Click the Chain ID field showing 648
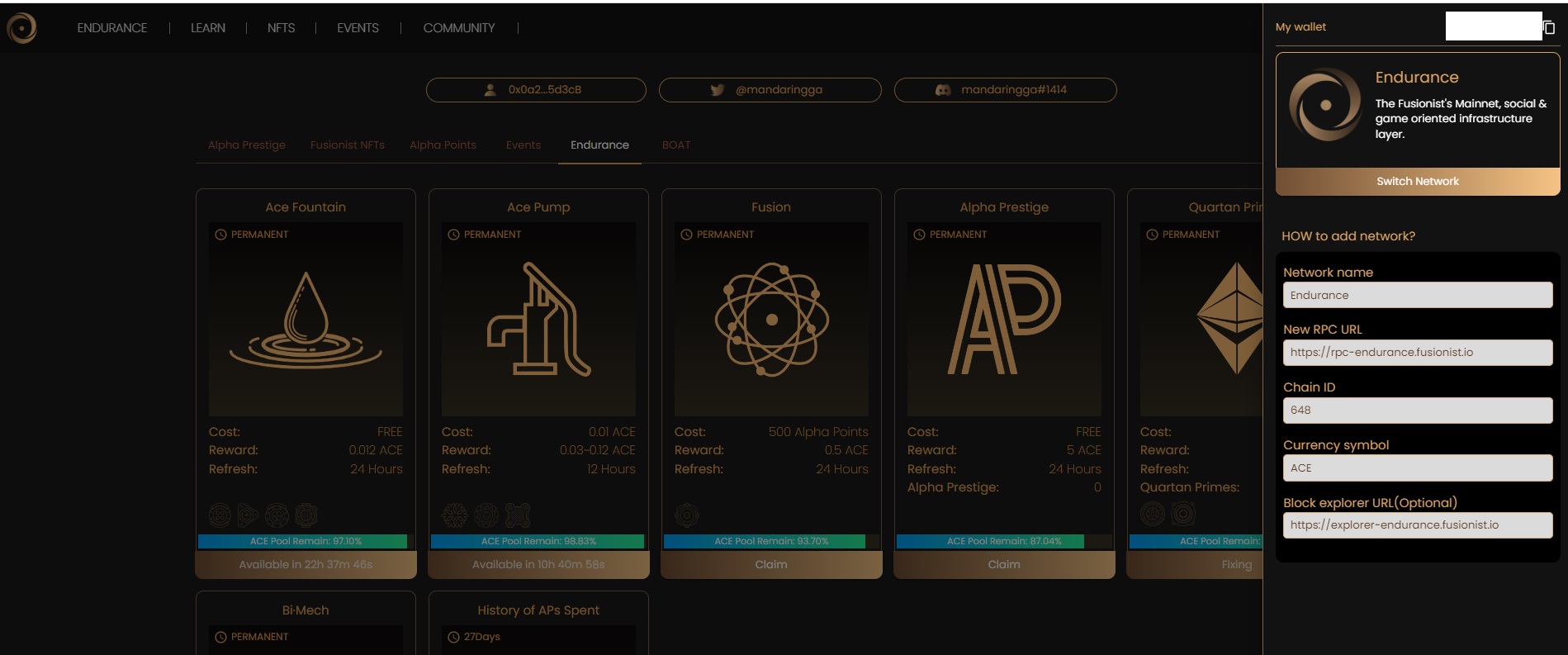 coord(1418,411)
